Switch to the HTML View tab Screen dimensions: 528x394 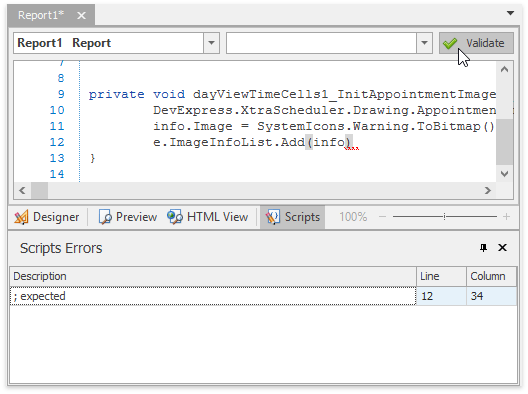click(208, 217)
